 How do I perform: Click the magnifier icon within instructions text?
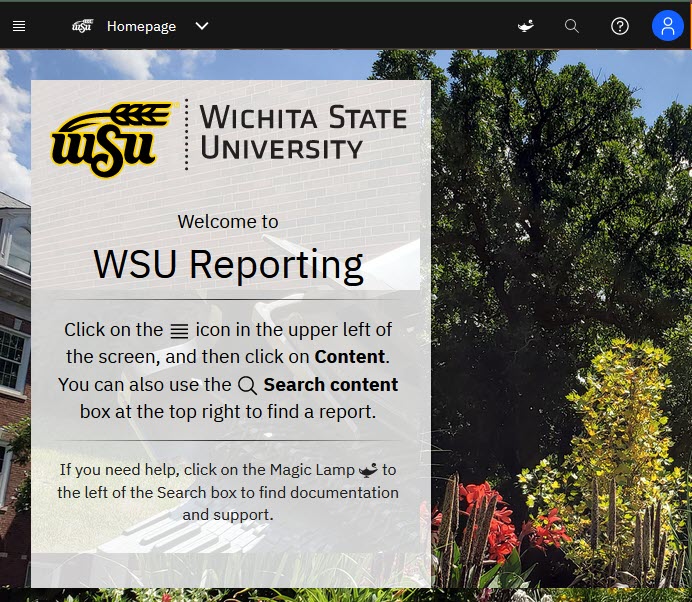[x=247, y=385]
